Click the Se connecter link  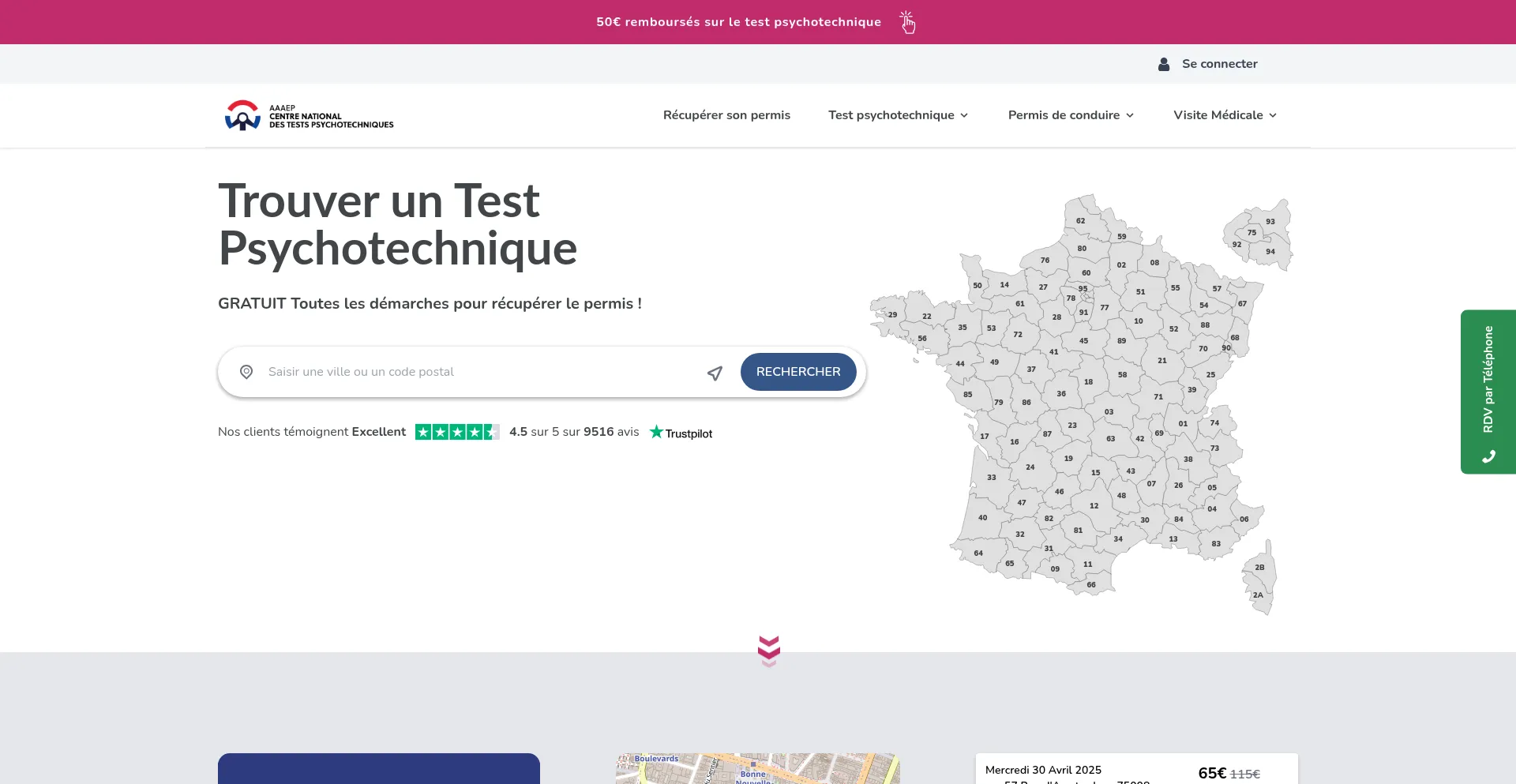[x=1219, y=64]
